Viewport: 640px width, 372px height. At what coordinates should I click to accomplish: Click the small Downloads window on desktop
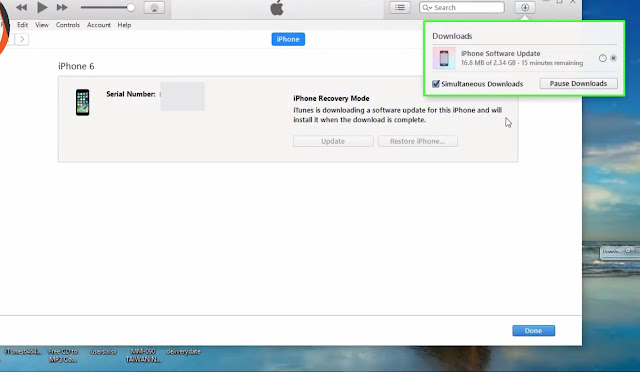pyautogui.click(x=620, y=252)
